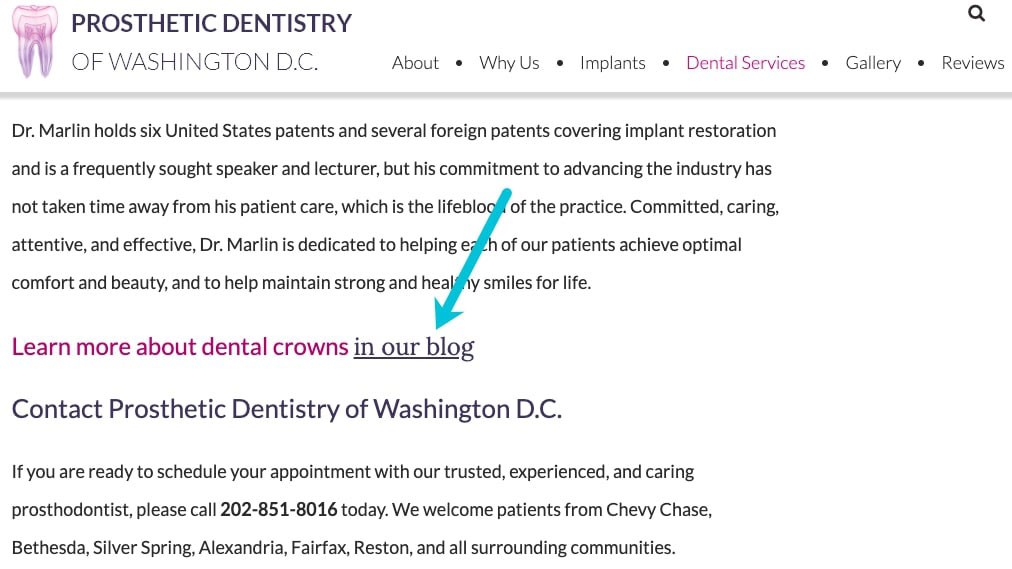Select the highlighted Dental Services menu

point(745,63)
